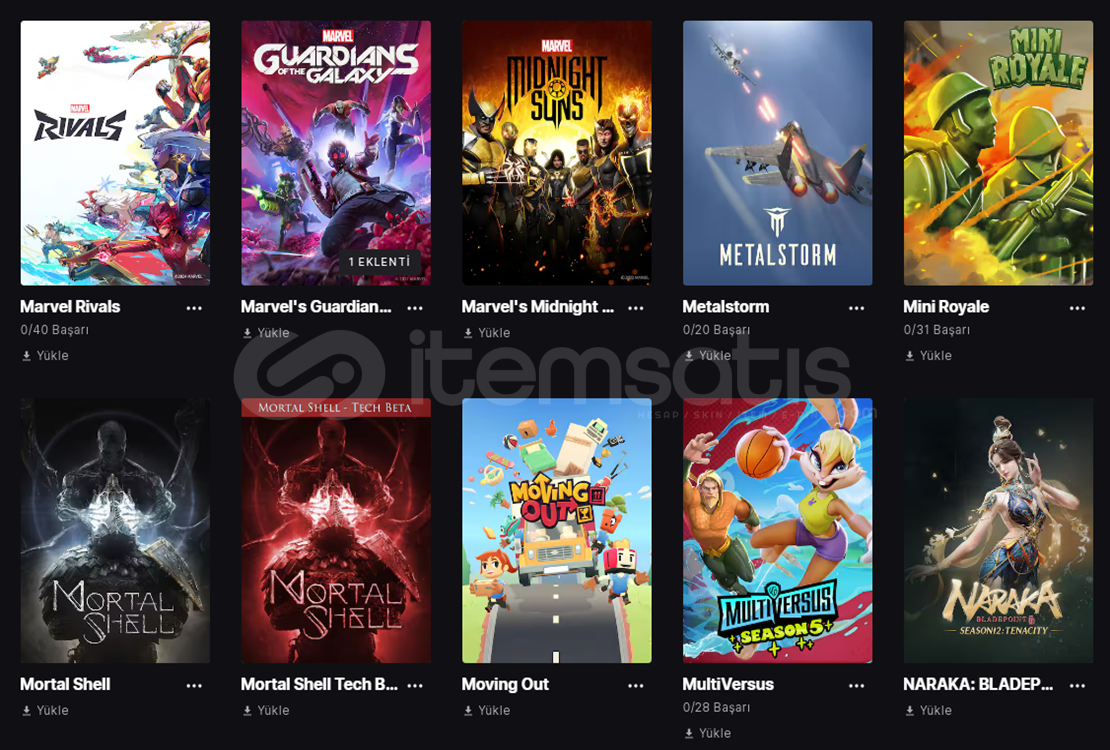Show the three-dot menu for Moving Out
This screenshot has width=1110, height=750.
click(636, 686)
